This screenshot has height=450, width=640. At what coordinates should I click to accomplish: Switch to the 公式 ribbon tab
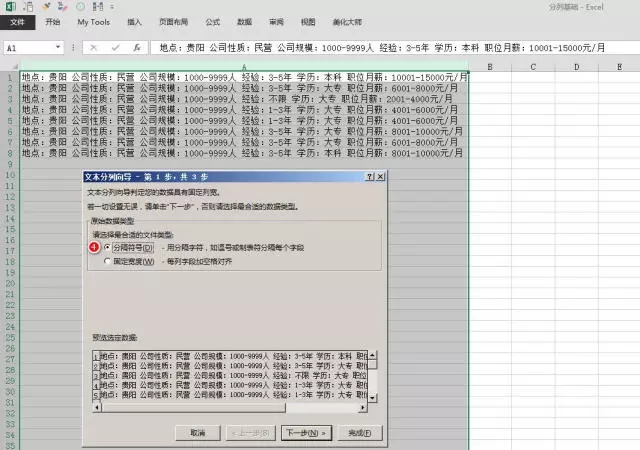click(x=213, y=22)
